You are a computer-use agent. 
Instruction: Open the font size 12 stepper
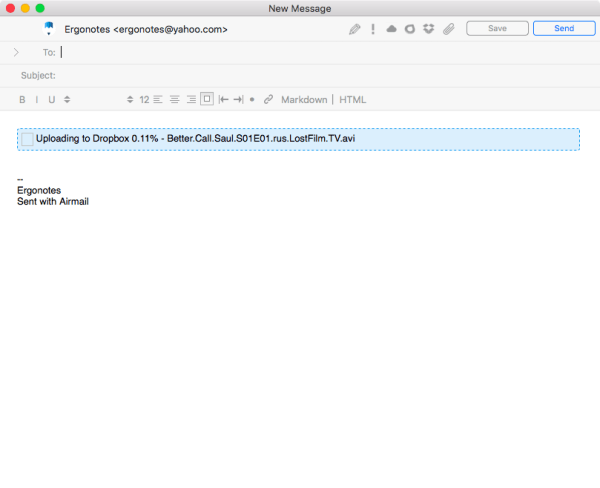coord(130,100)
